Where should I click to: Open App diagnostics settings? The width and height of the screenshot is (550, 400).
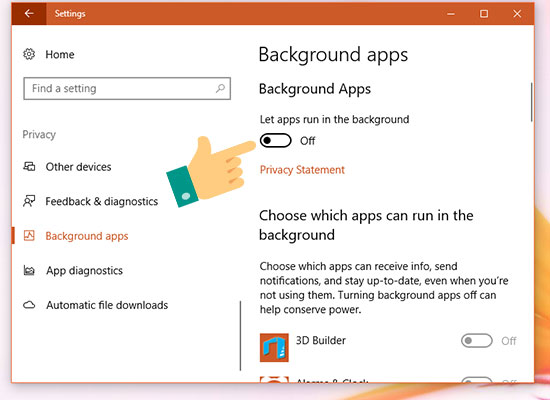[84, 271]
